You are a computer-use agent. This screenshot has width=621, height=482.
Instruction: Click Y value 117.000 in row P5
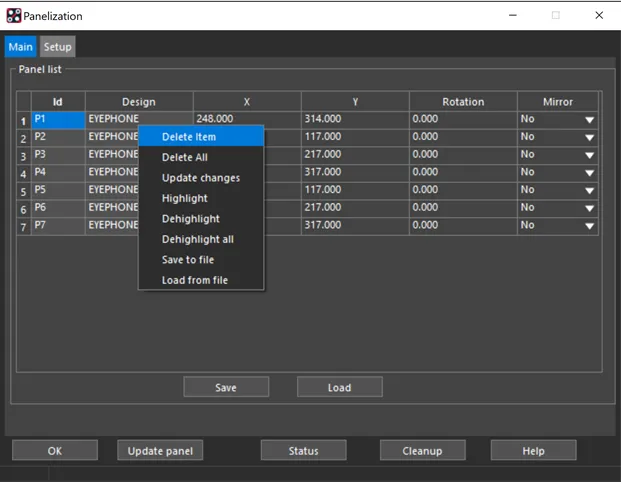pos(355,191)
